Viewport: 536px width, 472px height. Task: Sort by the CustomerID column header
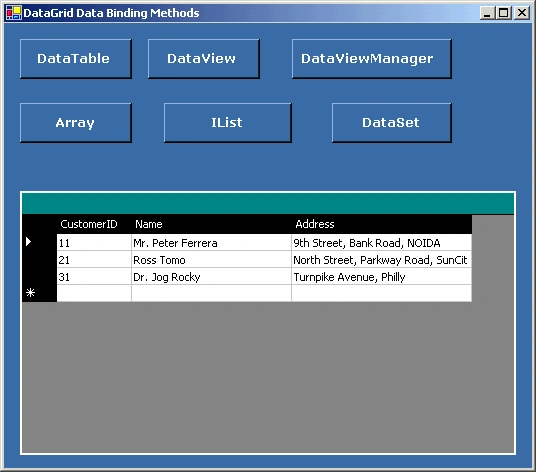point(94,224)
